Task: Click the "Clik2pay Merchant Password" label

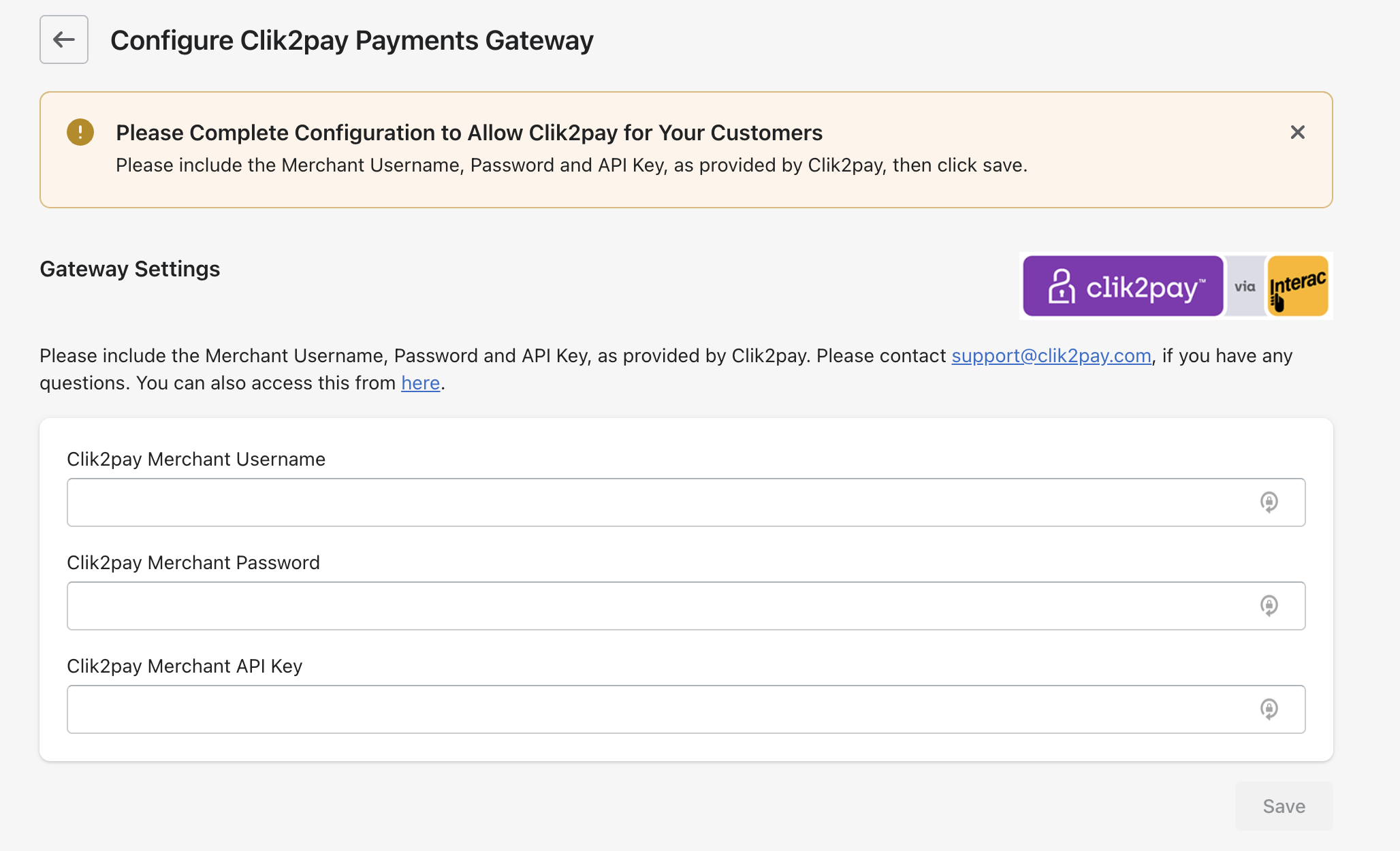Action: click(193, 563)
